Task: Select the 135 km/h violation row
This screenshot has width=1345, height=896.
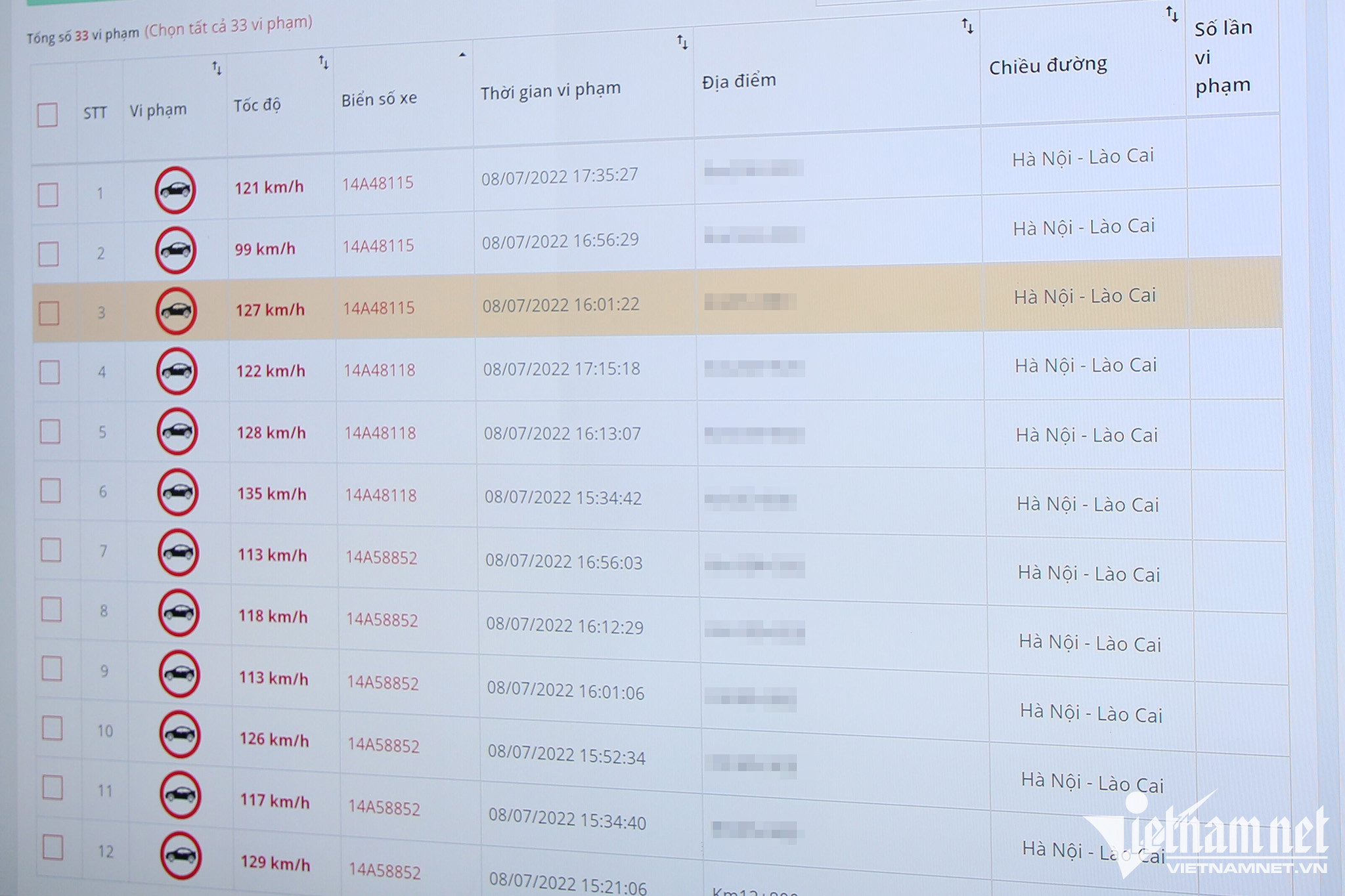Action: tap(272, 494)
